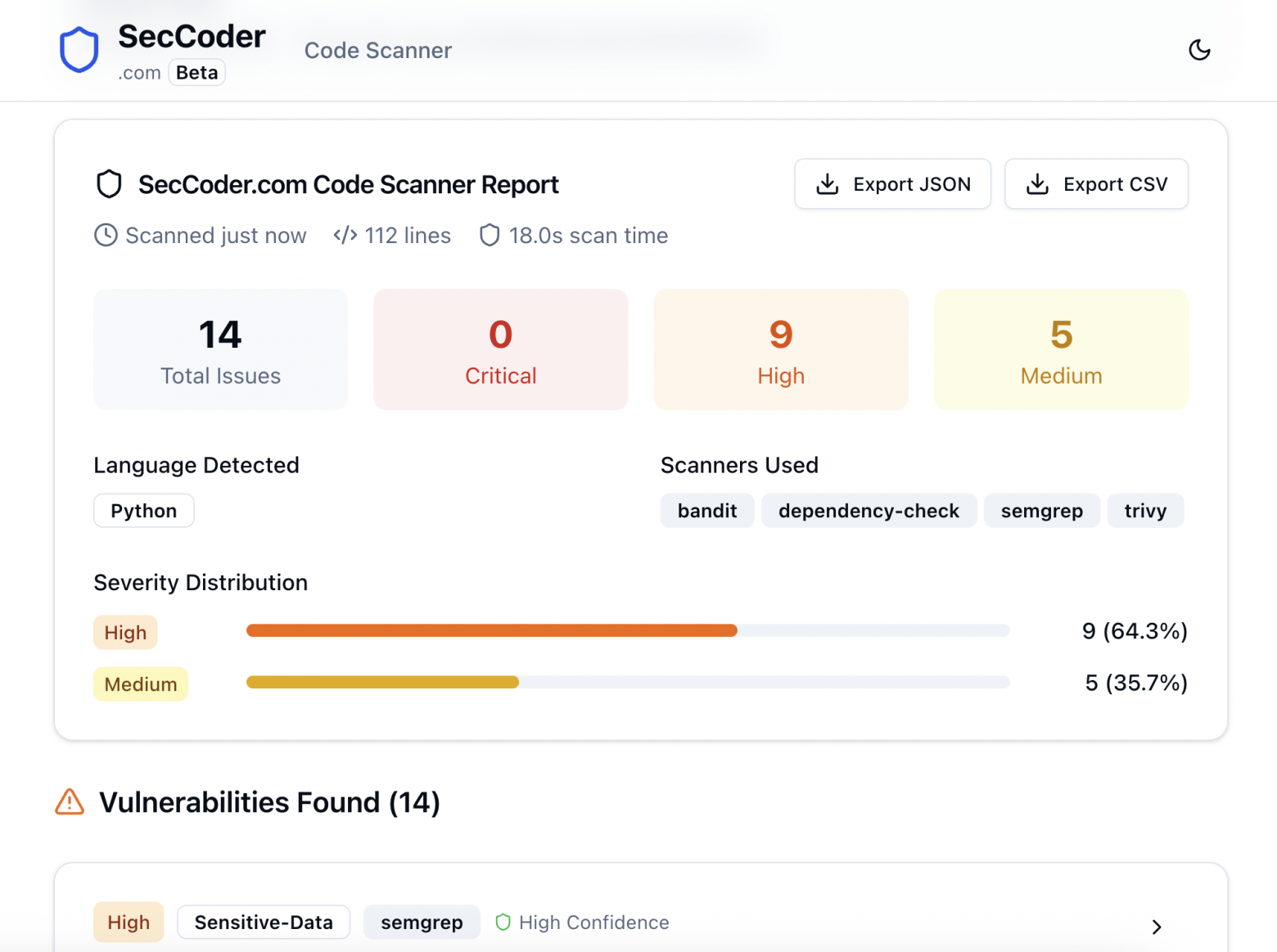The width and height of the screenshot is (1277, 952).
Task: Select the Medium severity count card
Action: click(x=1061, y=350)
